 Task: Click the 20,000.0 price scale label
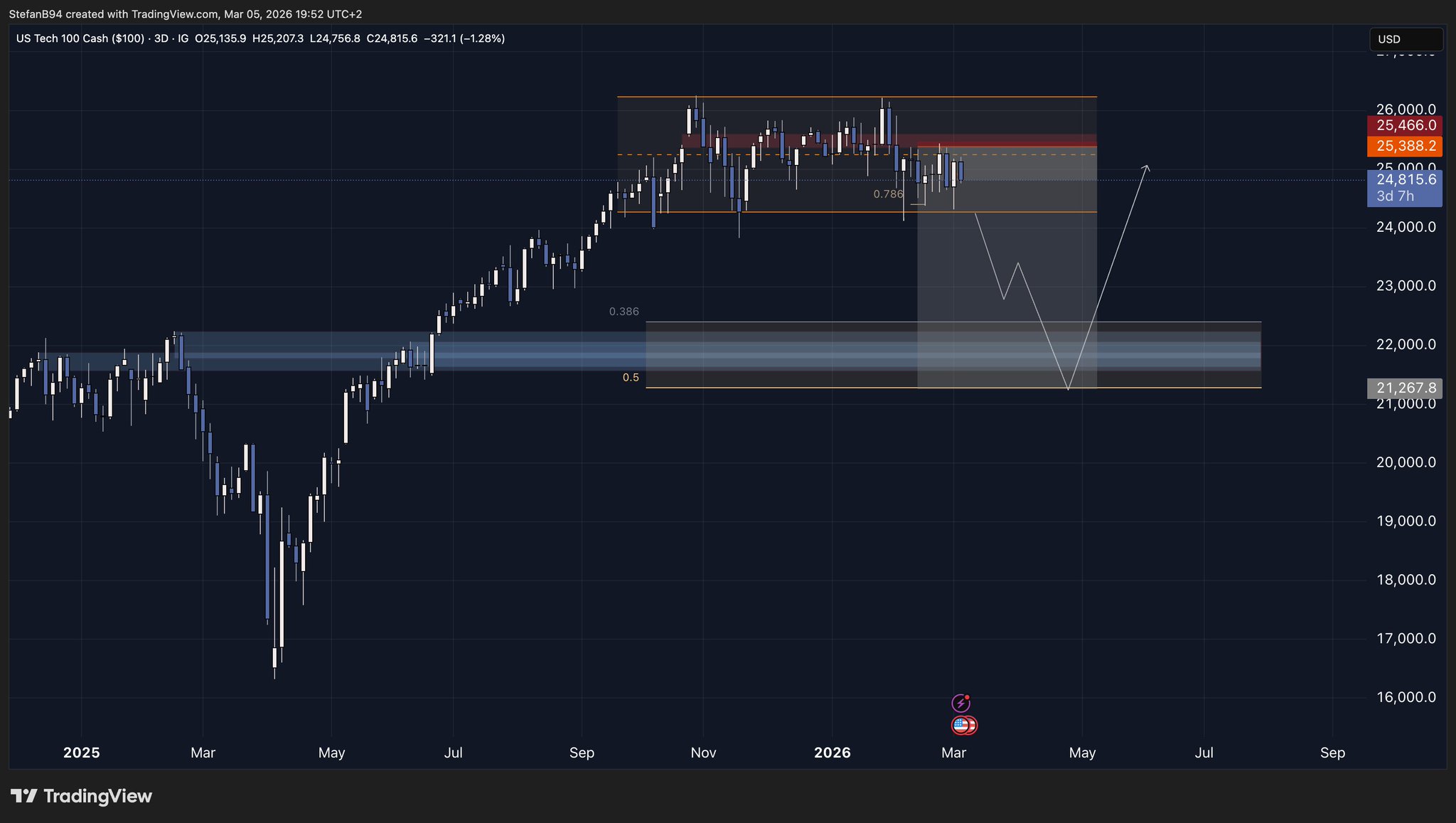(1406, 462)
